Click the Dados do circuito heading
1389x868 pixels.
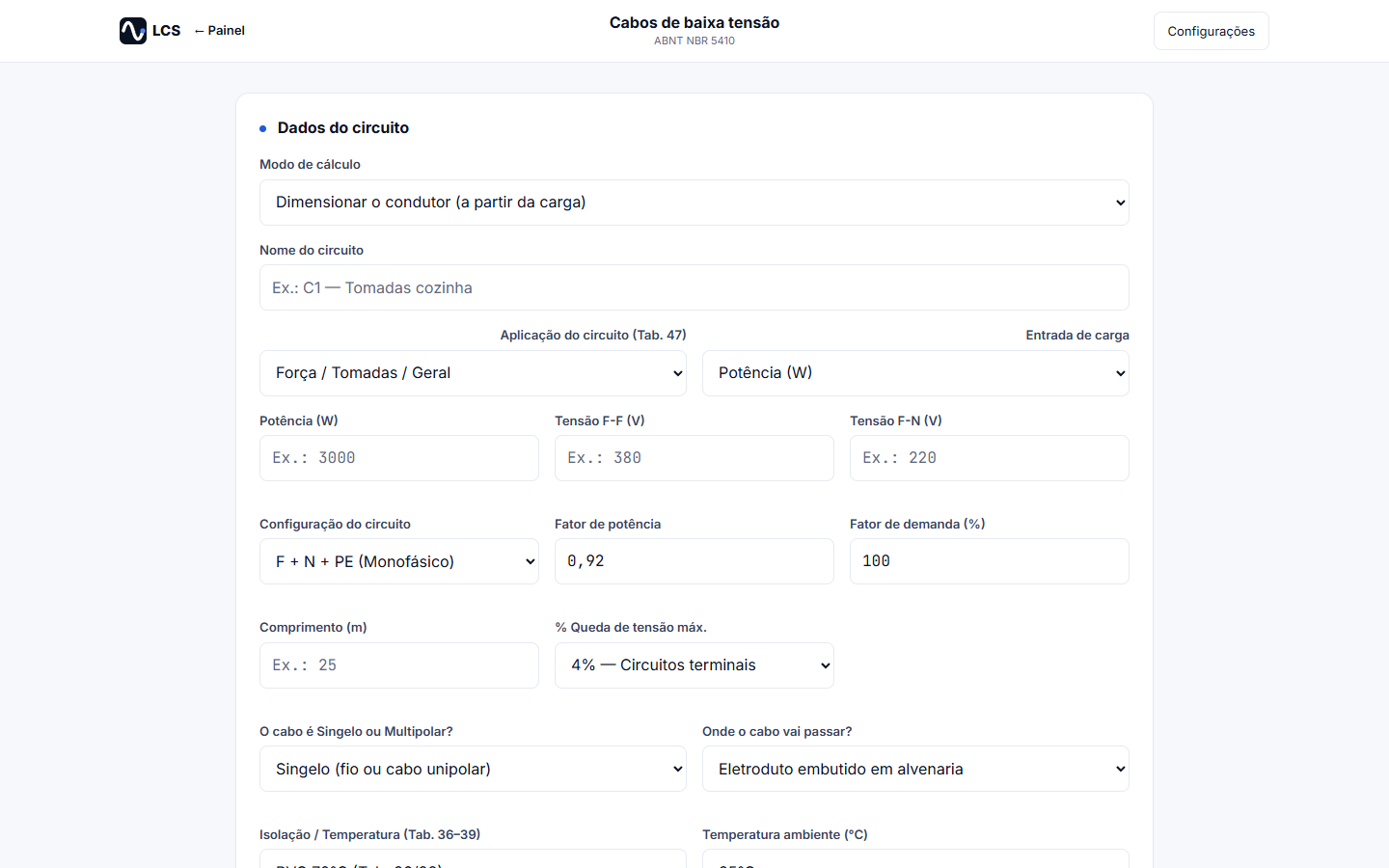click(x=343, y=127)
